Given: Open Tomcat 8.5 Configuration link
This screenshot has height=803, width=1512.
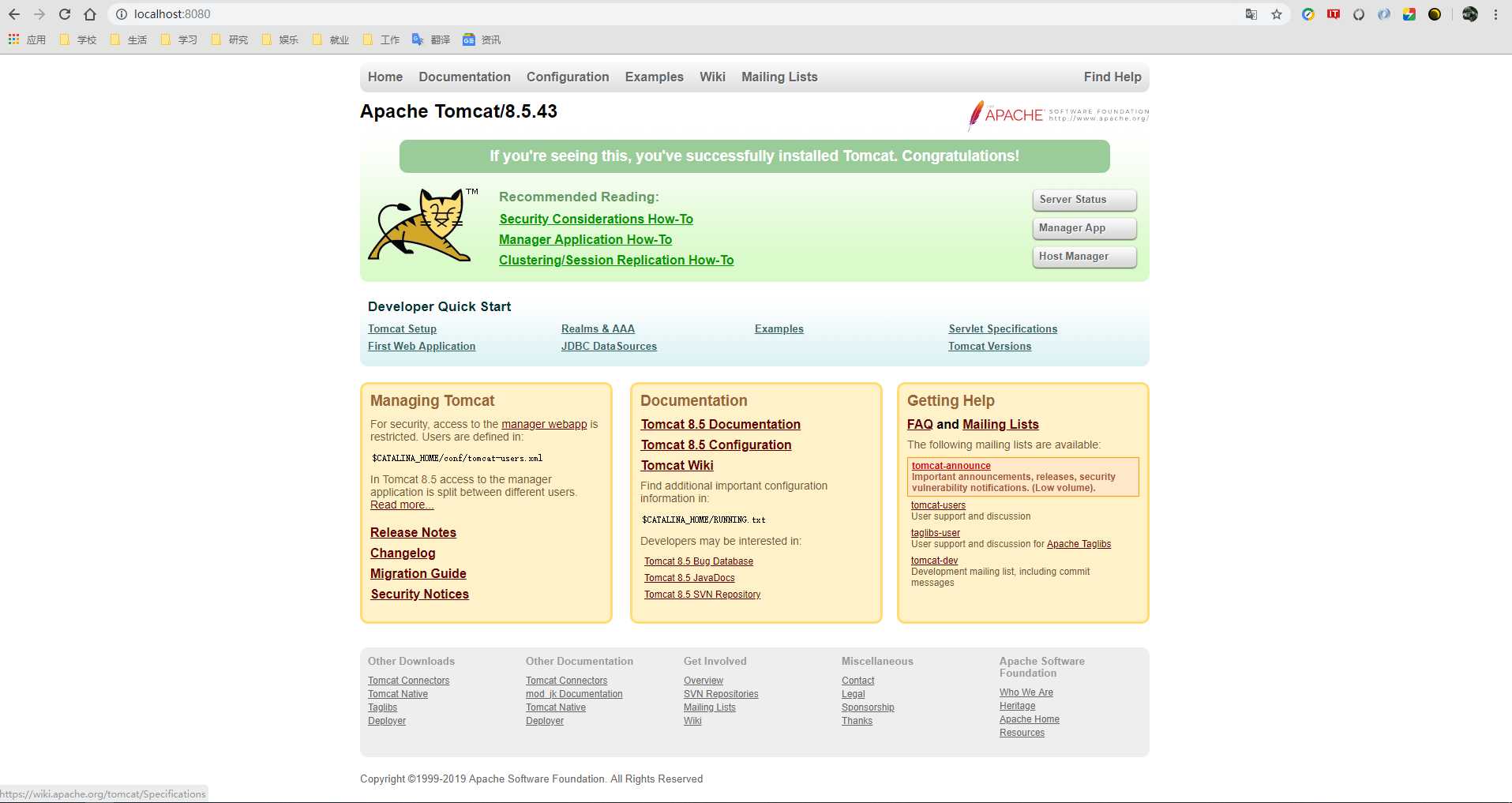Looking at the screenshot, I should pyautogui.click(x=715, y=445).
